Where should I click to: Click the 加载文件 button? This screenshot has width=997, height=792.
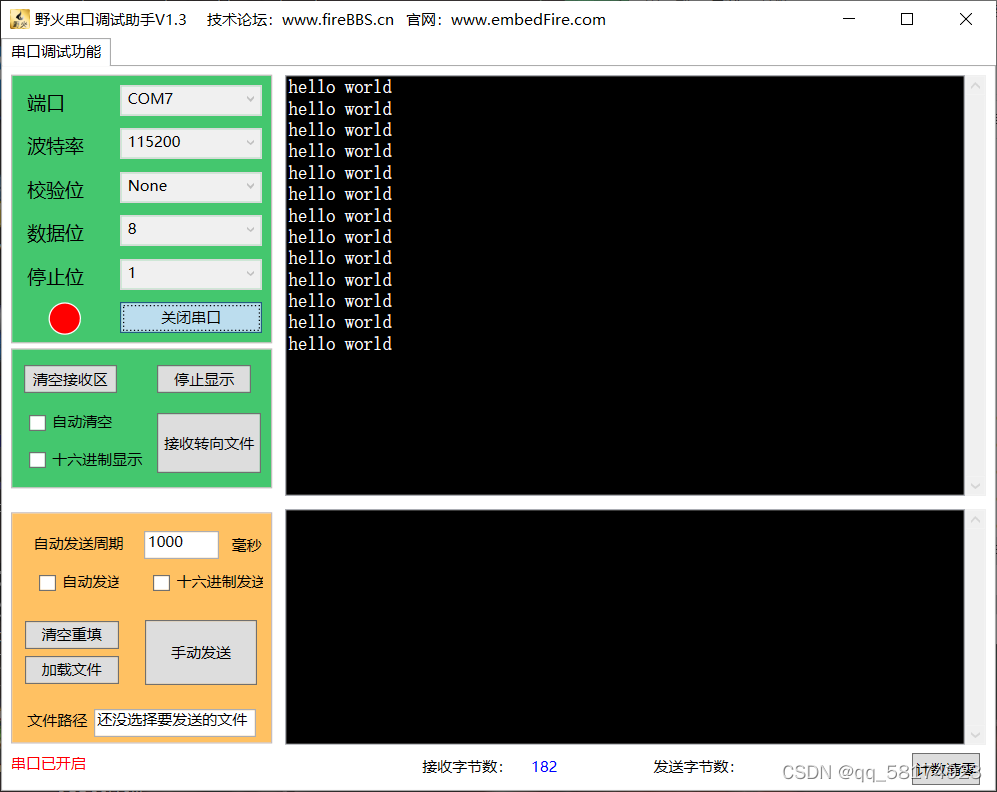click(x=72, y=669)
